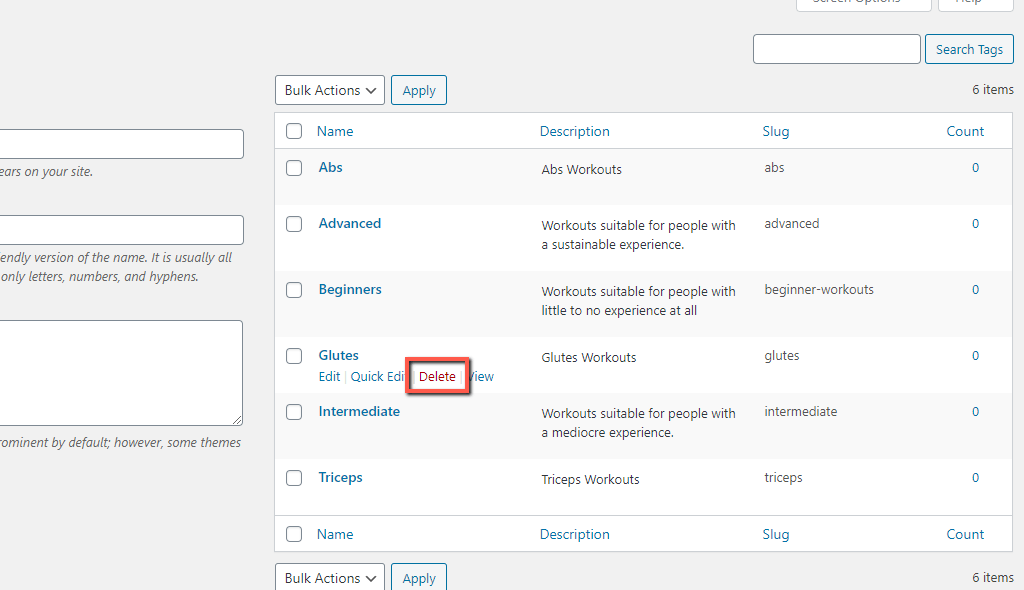Click the count 0 for Triceps
The height and width of the screenshot is (590, 1024).
976,478
